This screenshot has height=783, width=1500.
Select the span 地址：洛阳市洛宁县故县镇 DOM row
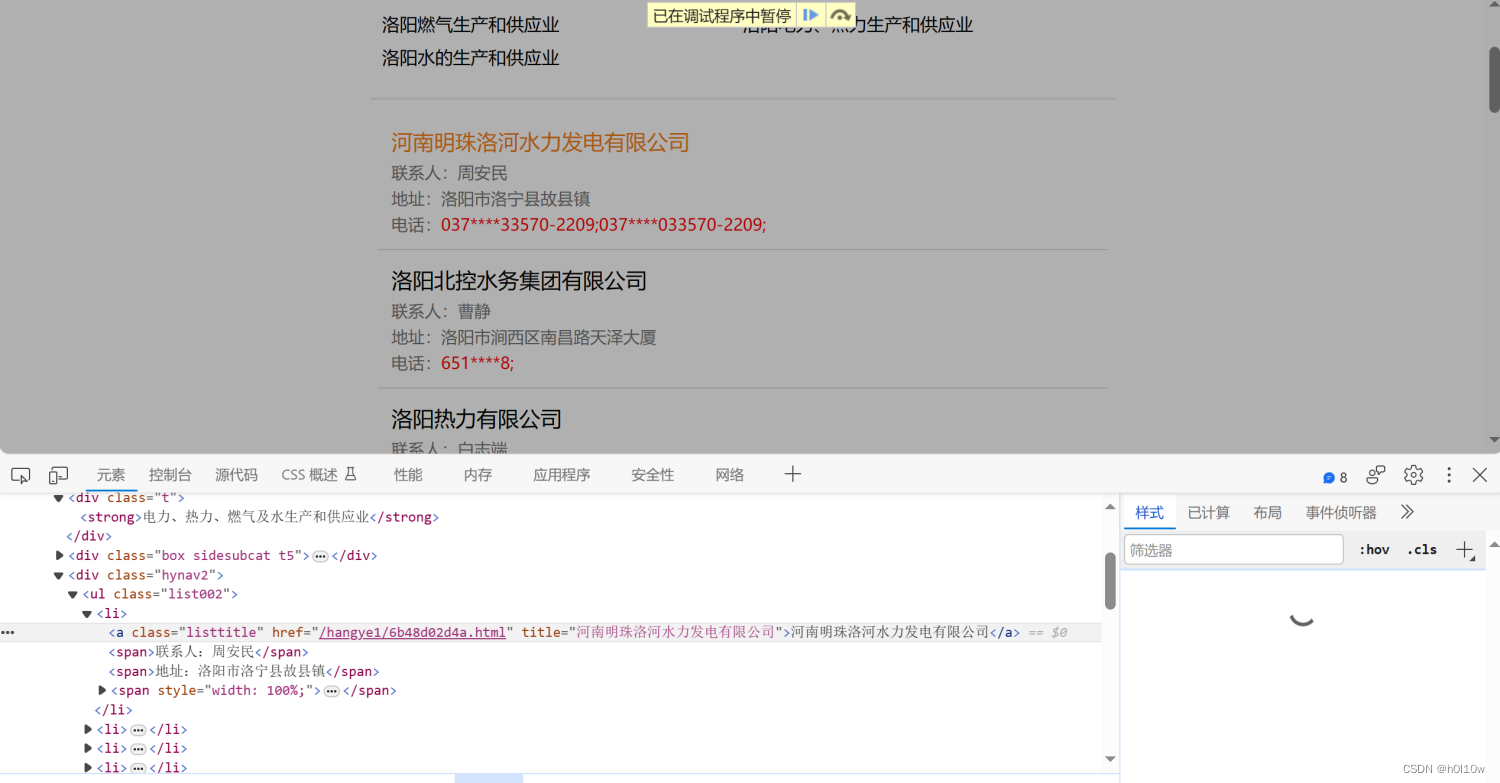tap(244, 671)
